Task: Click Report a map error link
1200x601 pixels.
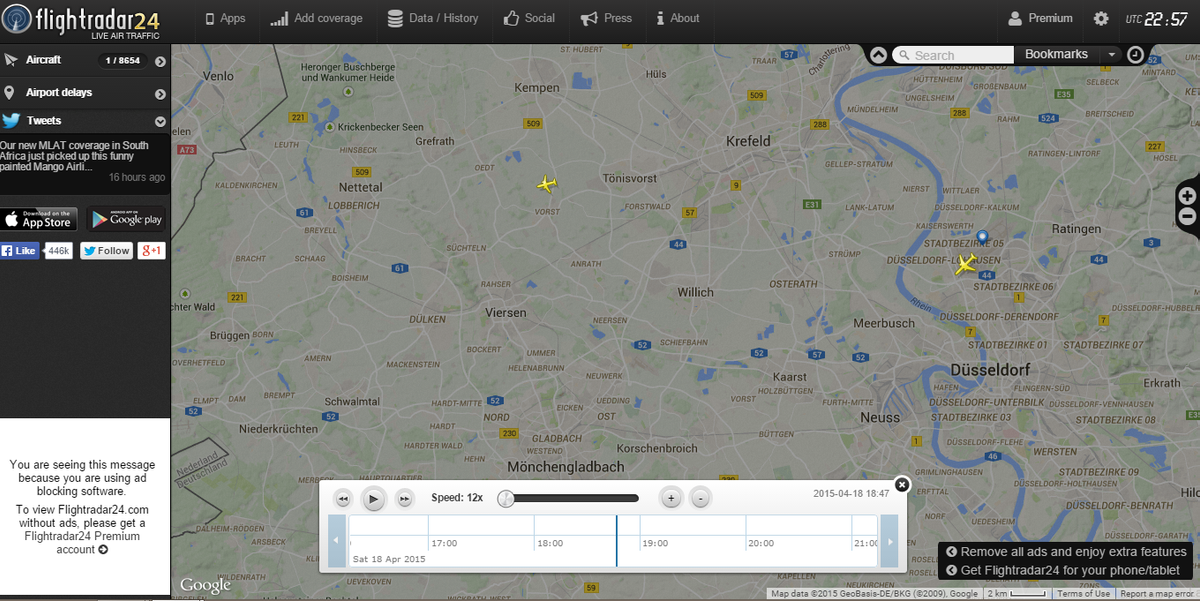Action: (x=1157, y=594)
